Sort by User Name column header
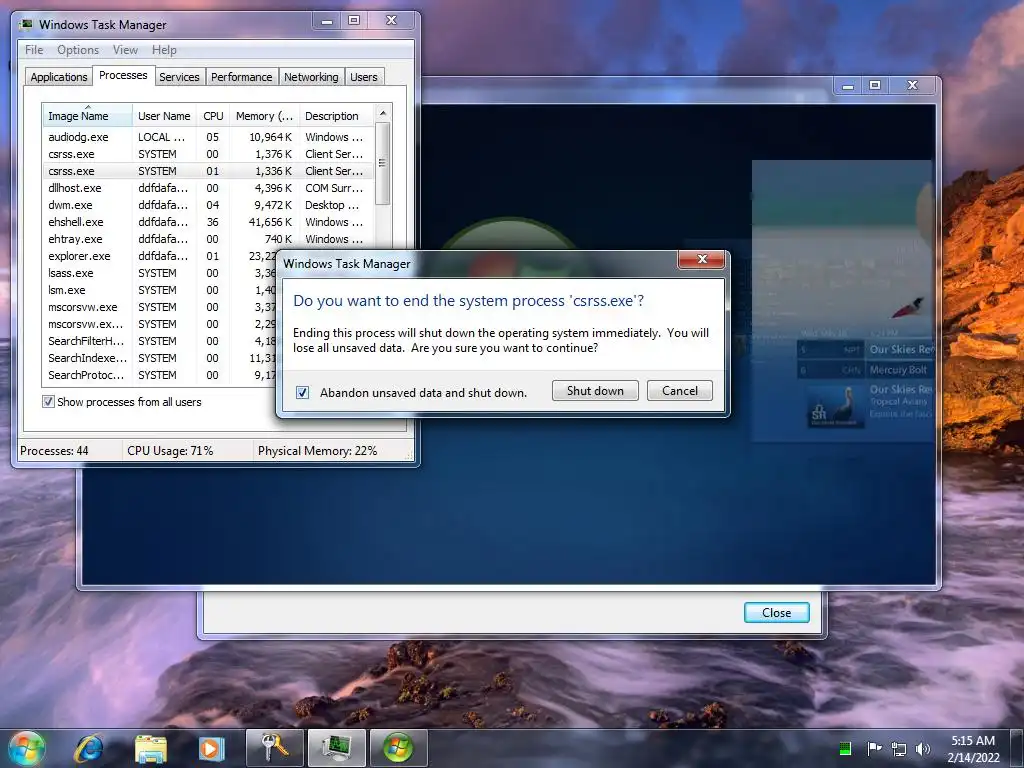The height and width of the screenshot is (768, 1024). 164,116
